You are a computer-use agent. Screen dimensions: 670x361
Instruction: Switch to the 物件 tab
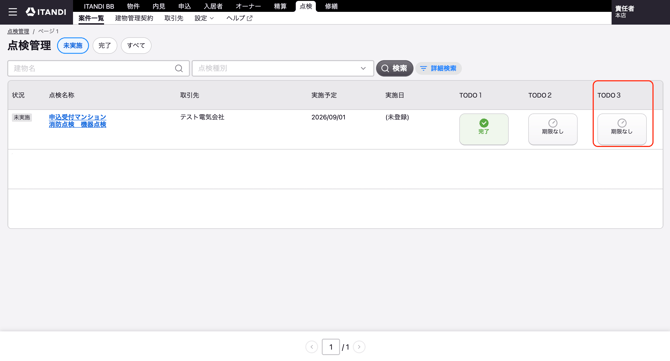133,6
